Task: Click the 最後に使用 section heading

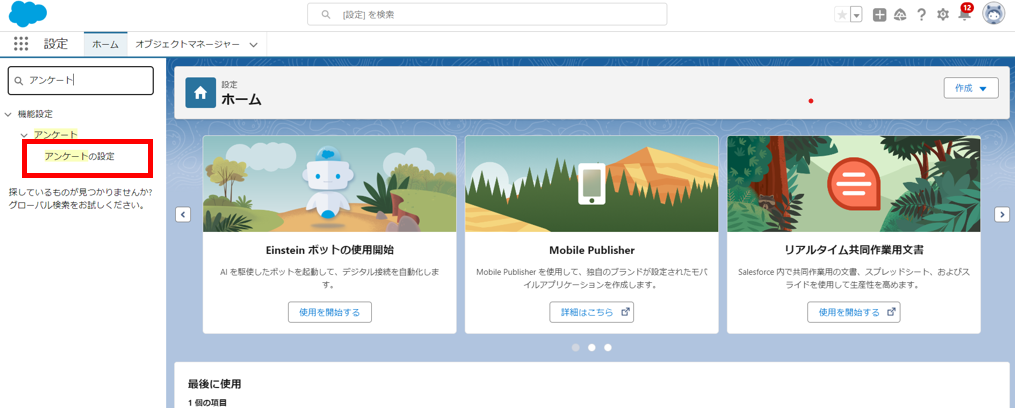Action: pyautogui.click(x=214, y=384)
